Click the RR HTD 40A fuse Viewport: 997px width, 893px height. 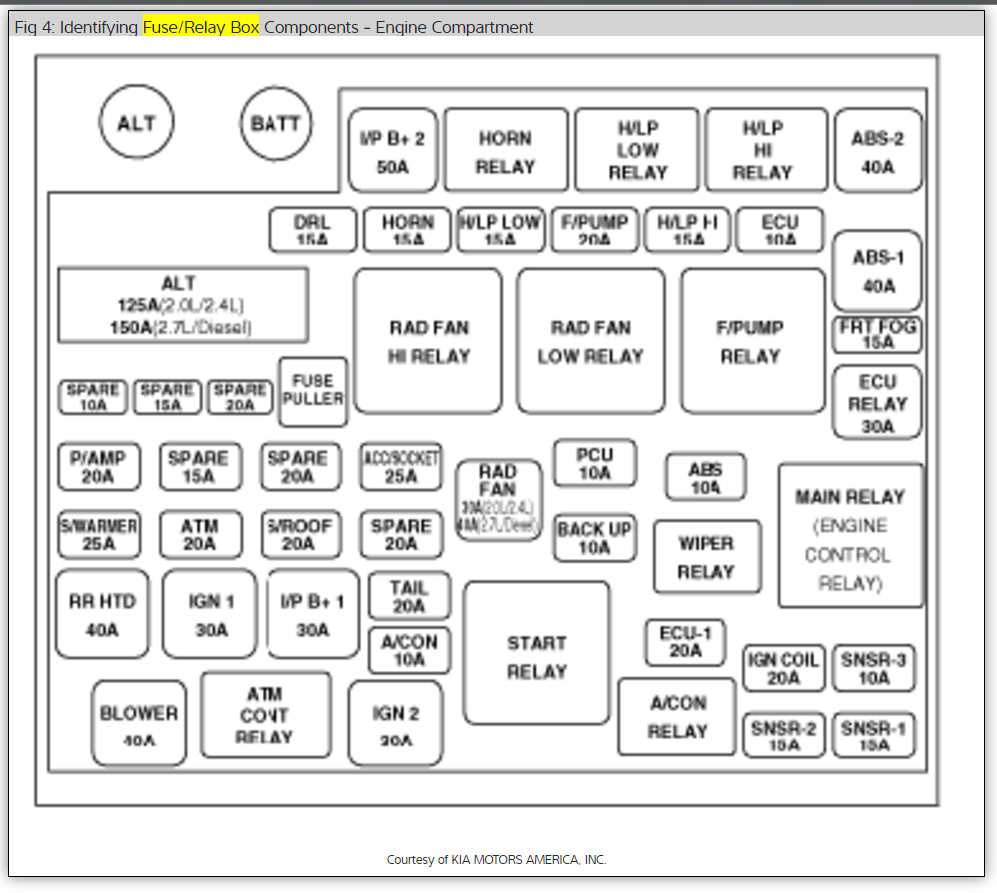click(102, 614)
